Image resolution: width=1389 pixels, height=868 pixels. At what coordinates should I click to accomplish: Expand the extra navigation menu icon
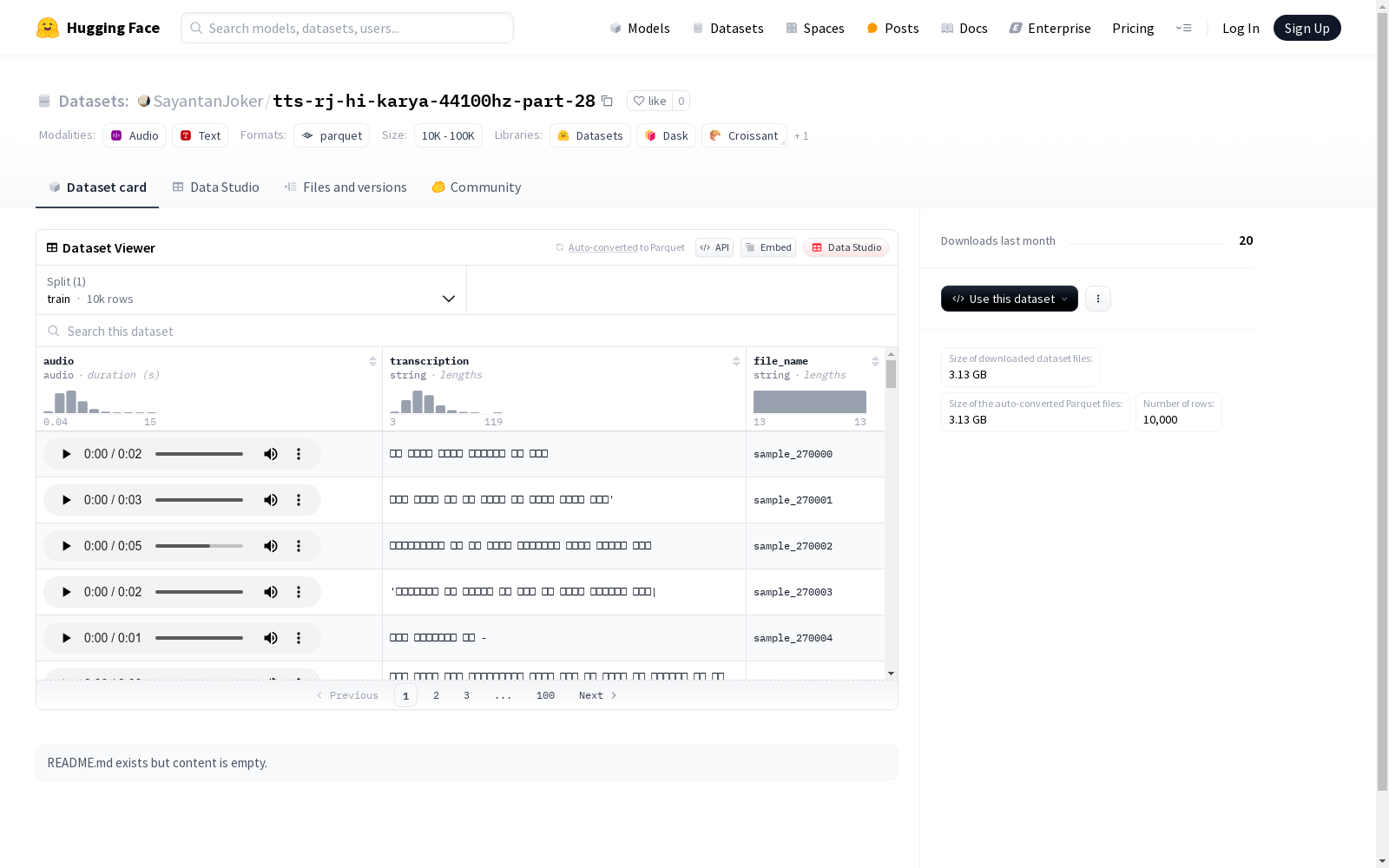[1184, 28]
